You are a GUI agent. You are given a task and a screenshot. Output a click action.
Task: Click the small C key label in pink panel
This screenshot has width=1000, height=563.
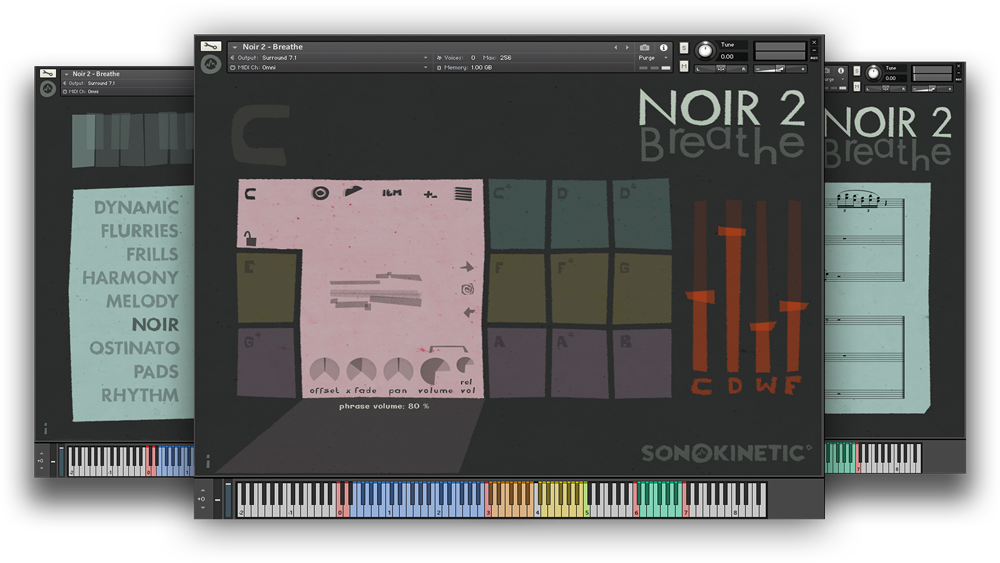[x=250, y=193]
